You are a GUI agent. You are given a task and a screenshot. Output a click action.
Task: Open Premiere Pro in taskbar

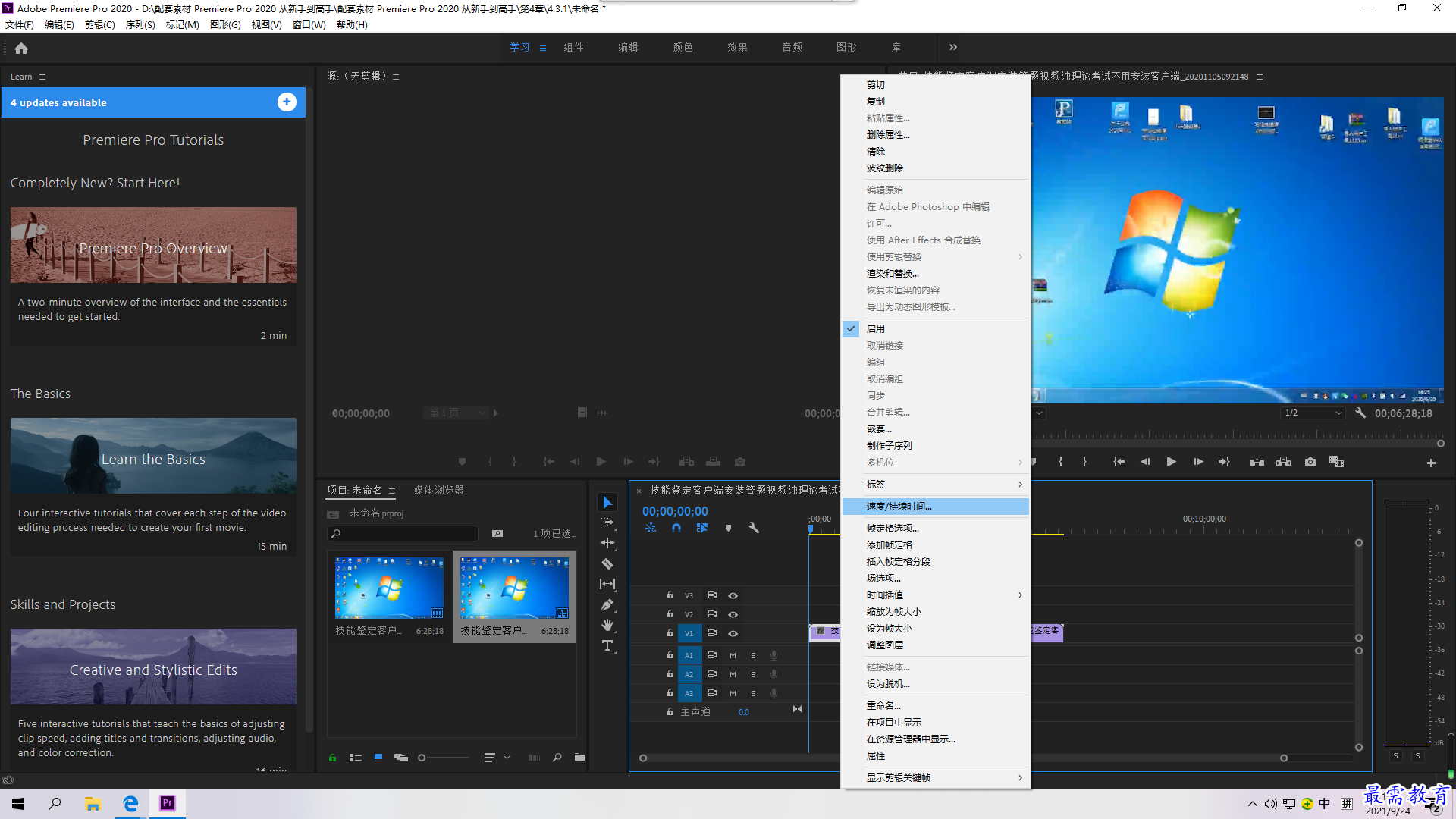(x=168, y=803)
